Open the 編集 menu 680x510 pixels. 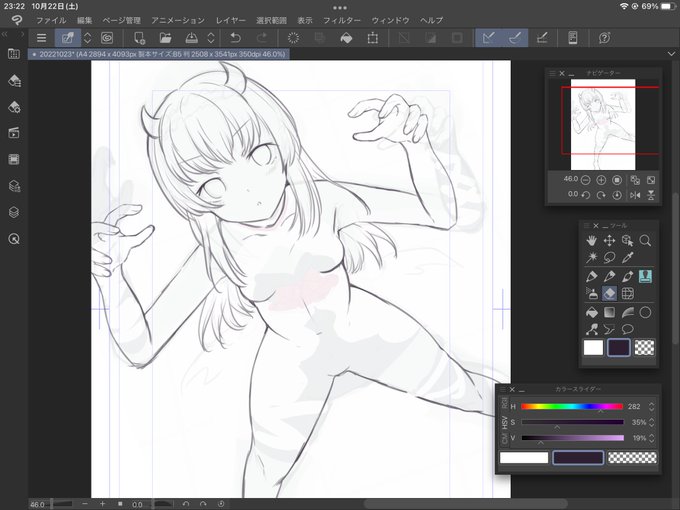tap(85, 20)
